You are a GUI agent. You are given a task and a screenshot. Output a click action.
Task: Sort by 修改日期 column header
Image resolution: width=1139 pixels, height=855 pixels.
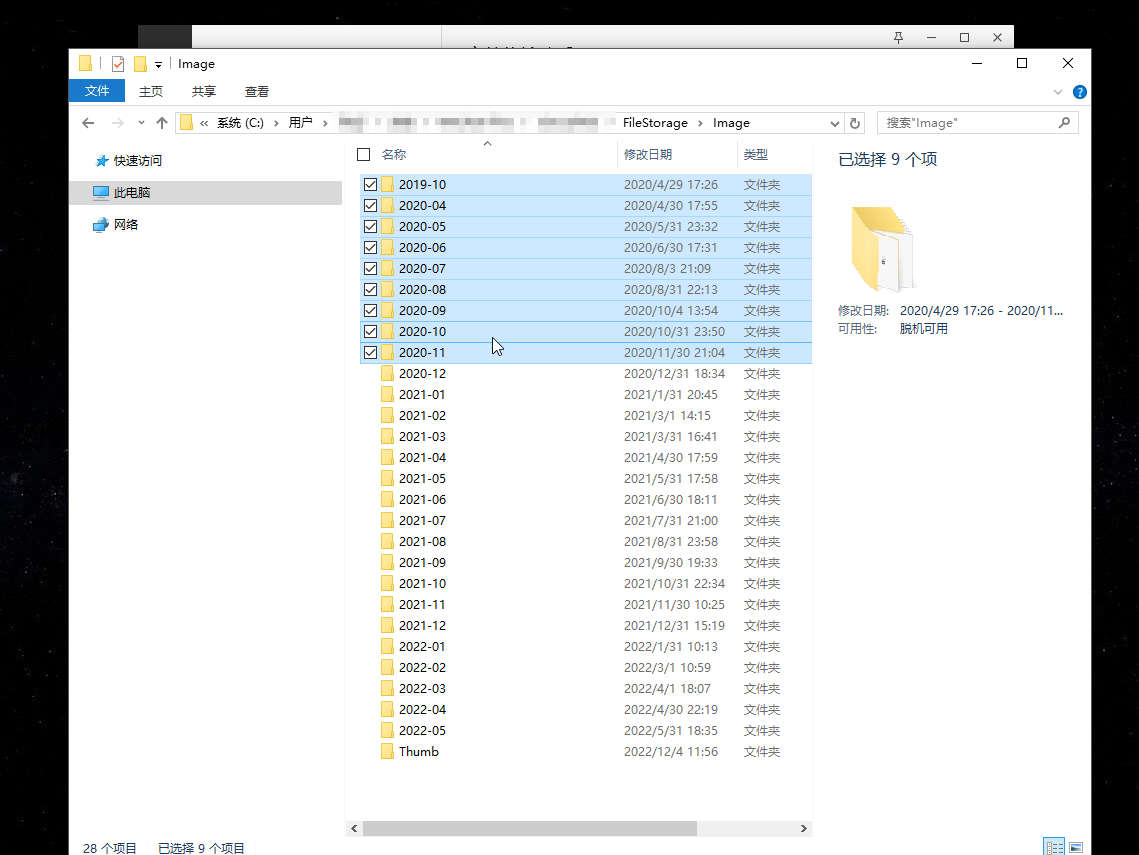click(x=648, y=155)
